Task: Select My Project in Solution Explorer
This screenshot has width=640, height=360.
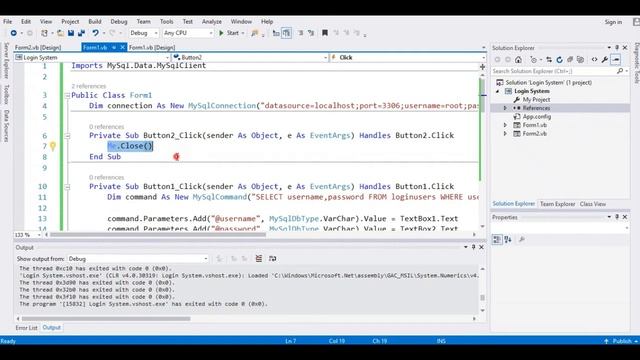Action: click(536, 100)
